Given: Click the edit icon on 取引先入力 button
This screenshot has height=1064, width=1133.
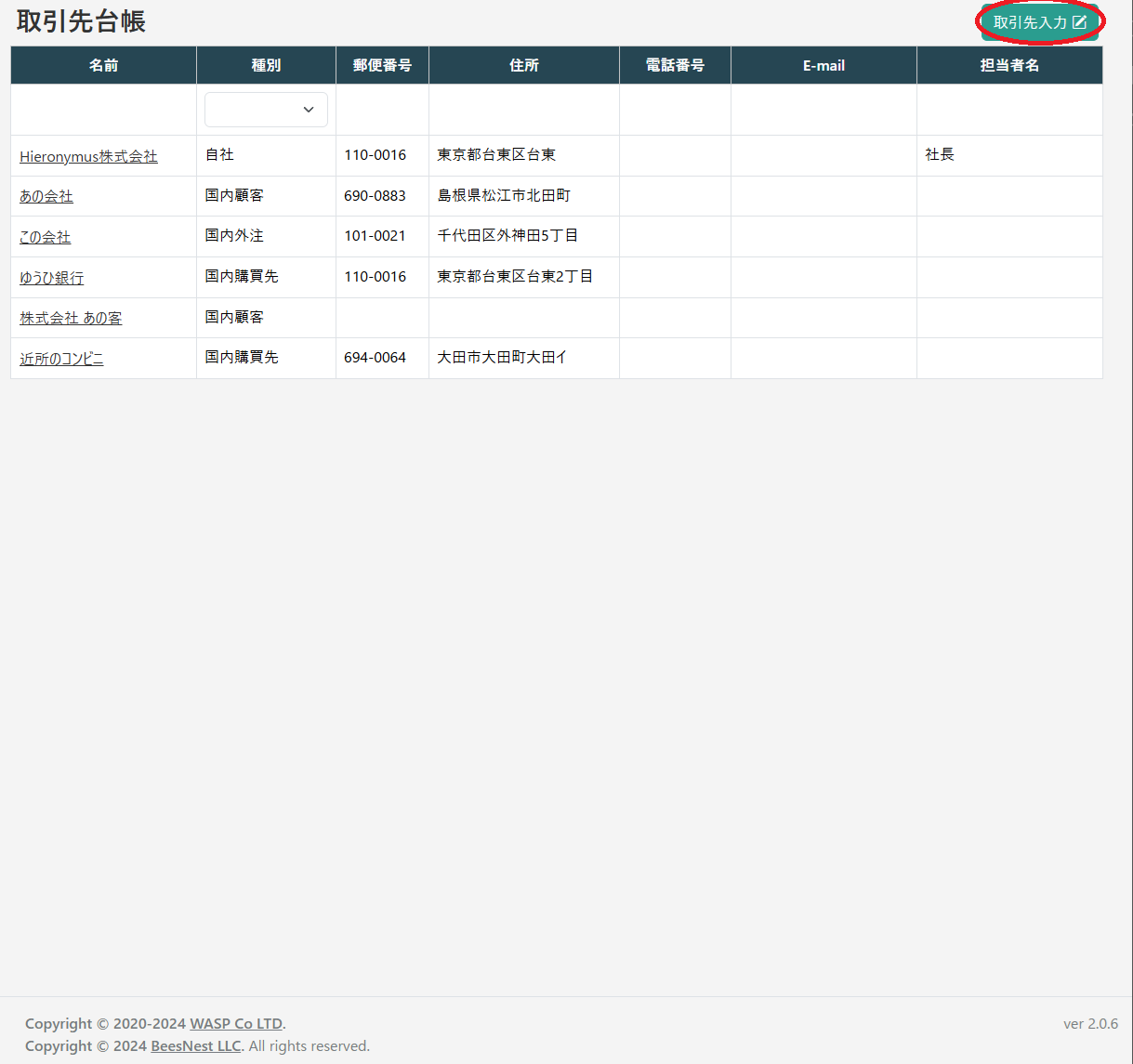Looking at the screenshot, I should [x=1079, y=21].
